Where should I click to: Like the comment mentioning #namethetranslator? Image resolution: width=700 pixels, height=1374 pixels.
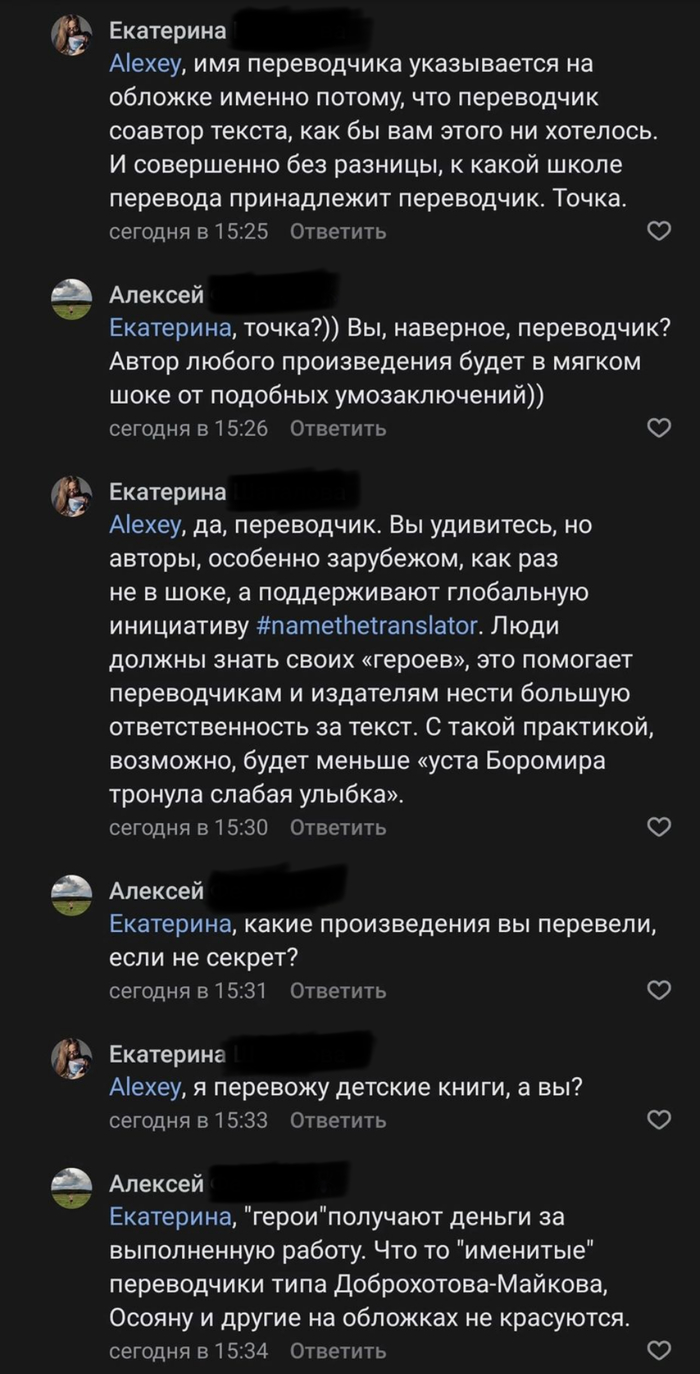[x=659, y=827]
